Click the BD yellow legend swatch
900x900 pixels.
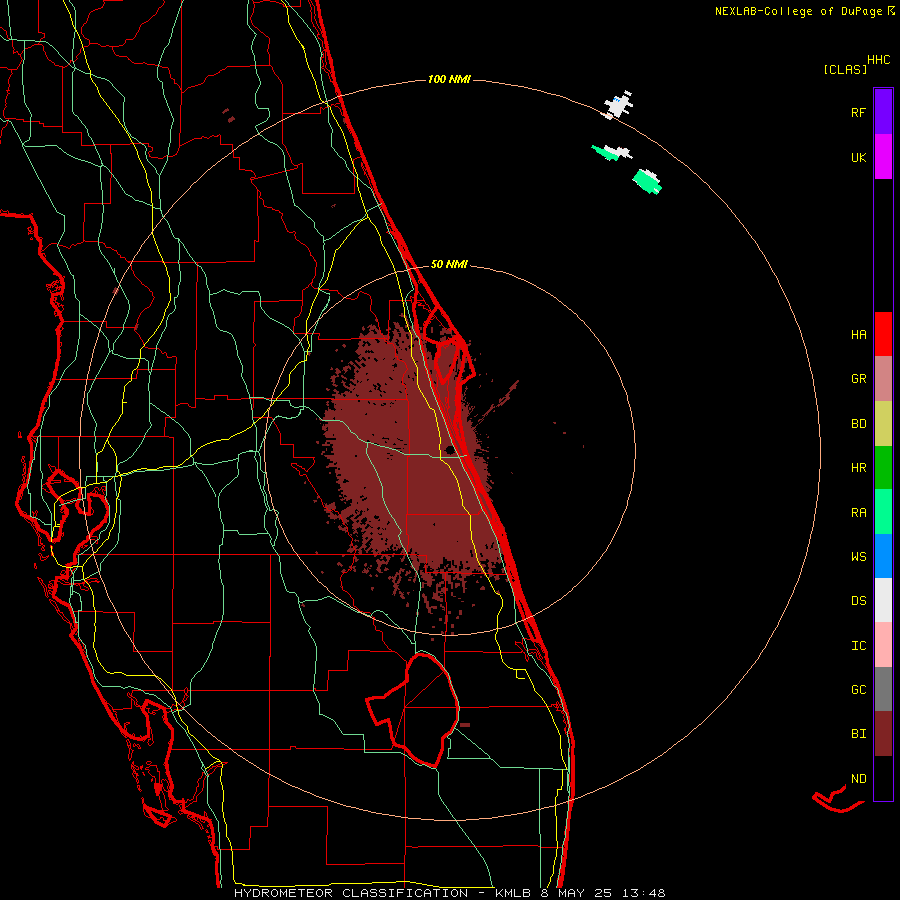pos(883,424)
